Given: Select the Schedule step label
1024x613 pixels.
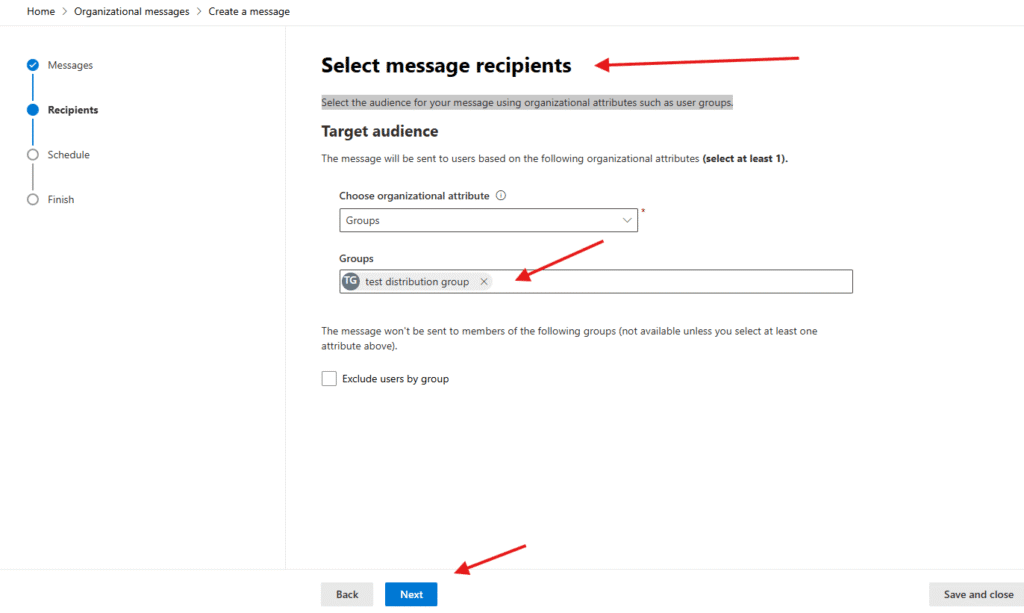Looking at the screenshot, I should (68, 155).
